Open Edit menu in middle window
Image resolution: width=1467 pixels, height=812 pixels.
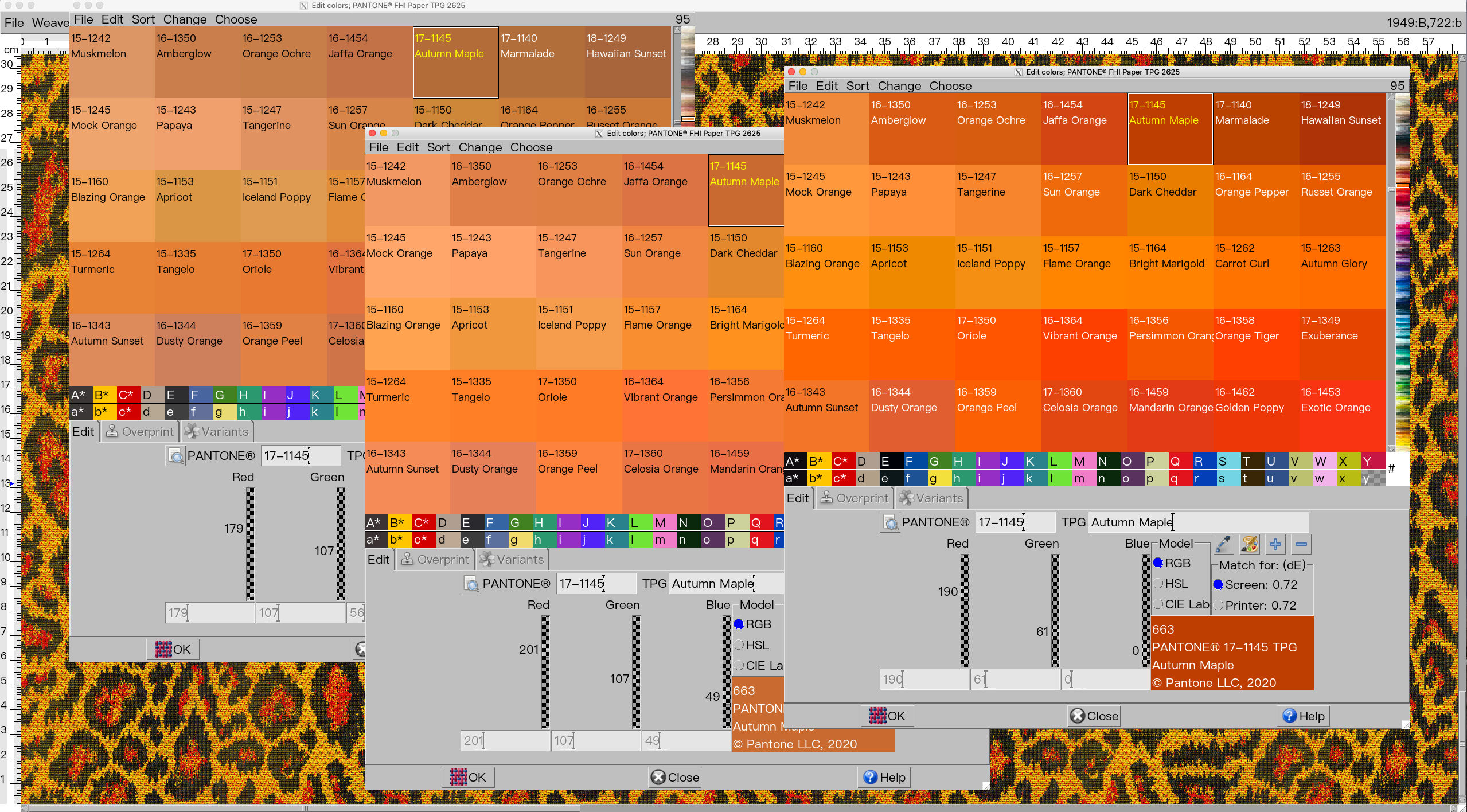[407, 147]
